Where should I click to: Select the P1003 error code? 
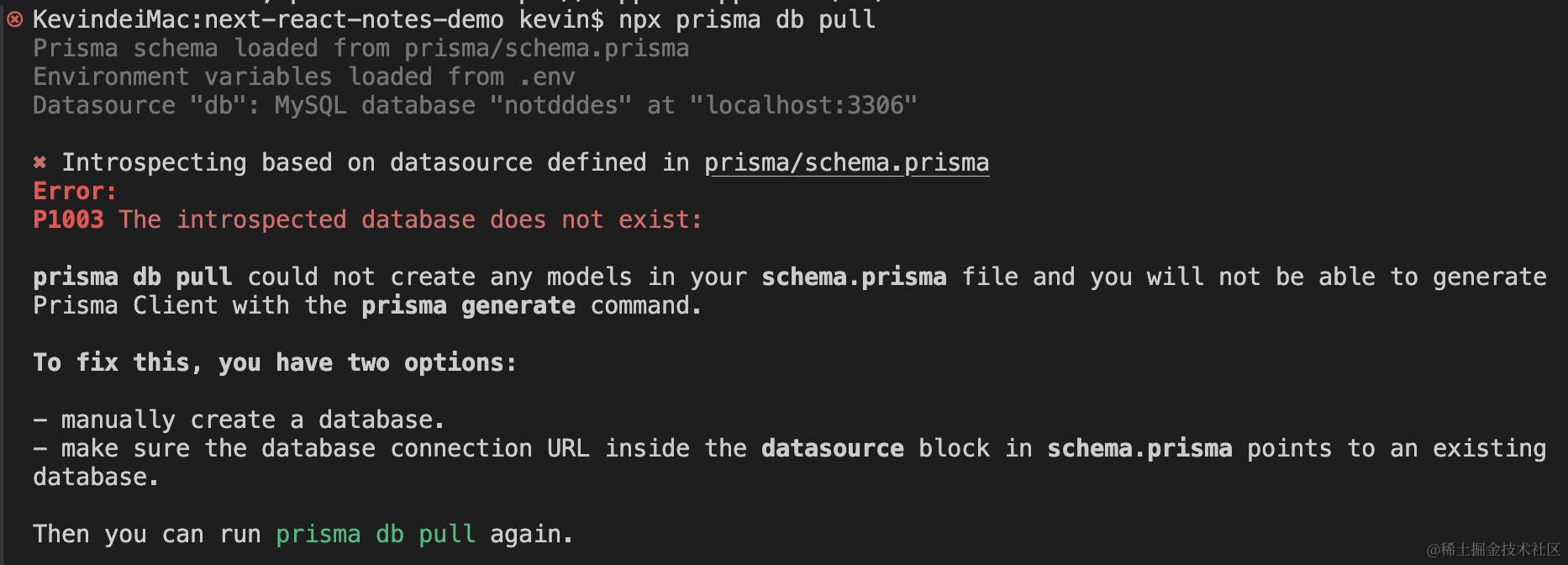[68, 219]
